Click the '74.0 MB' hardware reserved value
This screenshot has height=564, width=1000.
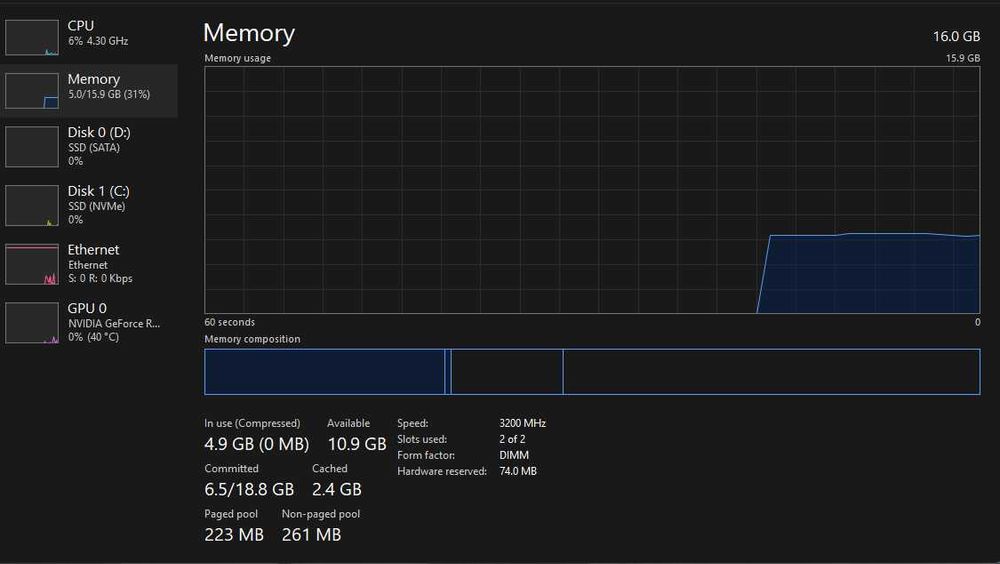point(518,471)
